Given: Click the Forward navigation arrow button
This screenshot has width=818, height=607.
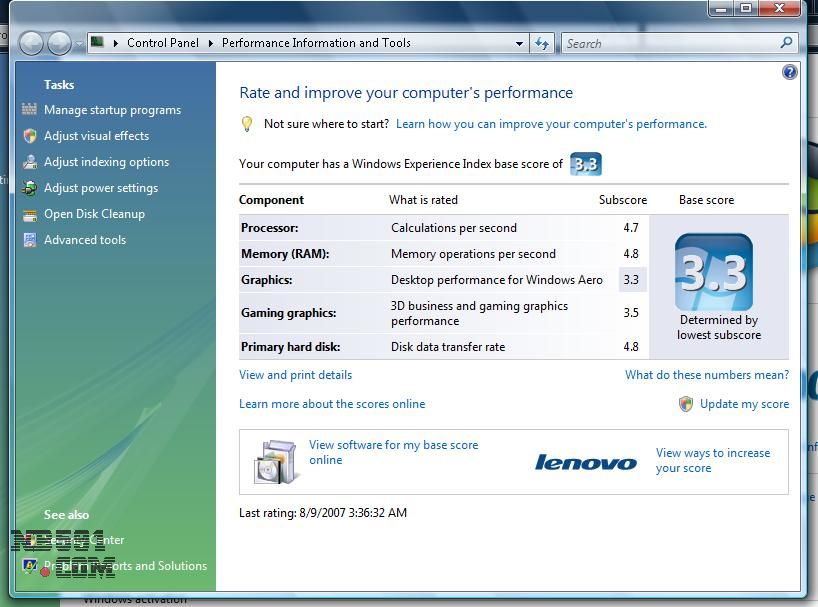Looking at the screenshot, I should [60, 43].
